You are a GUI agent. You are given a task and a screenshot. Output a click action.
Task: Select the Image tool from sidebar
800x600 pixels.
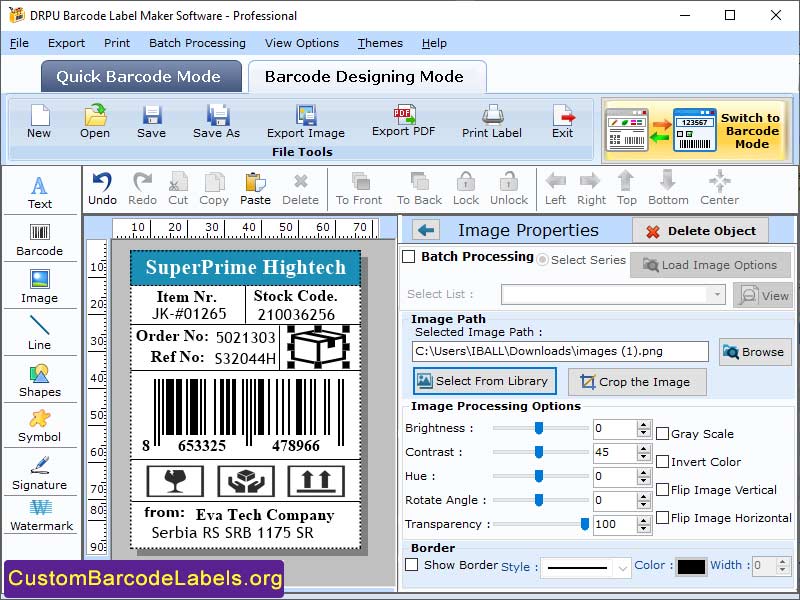40,287
